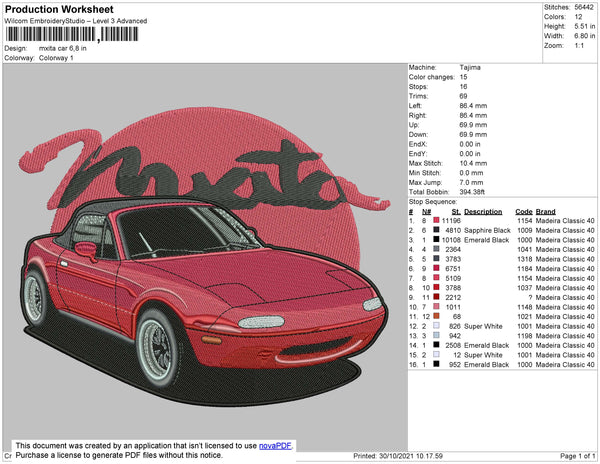This screenshot has width=600, height=464.
Task: Click the Machine value 'Tajima'
Action: click(470, 68)
